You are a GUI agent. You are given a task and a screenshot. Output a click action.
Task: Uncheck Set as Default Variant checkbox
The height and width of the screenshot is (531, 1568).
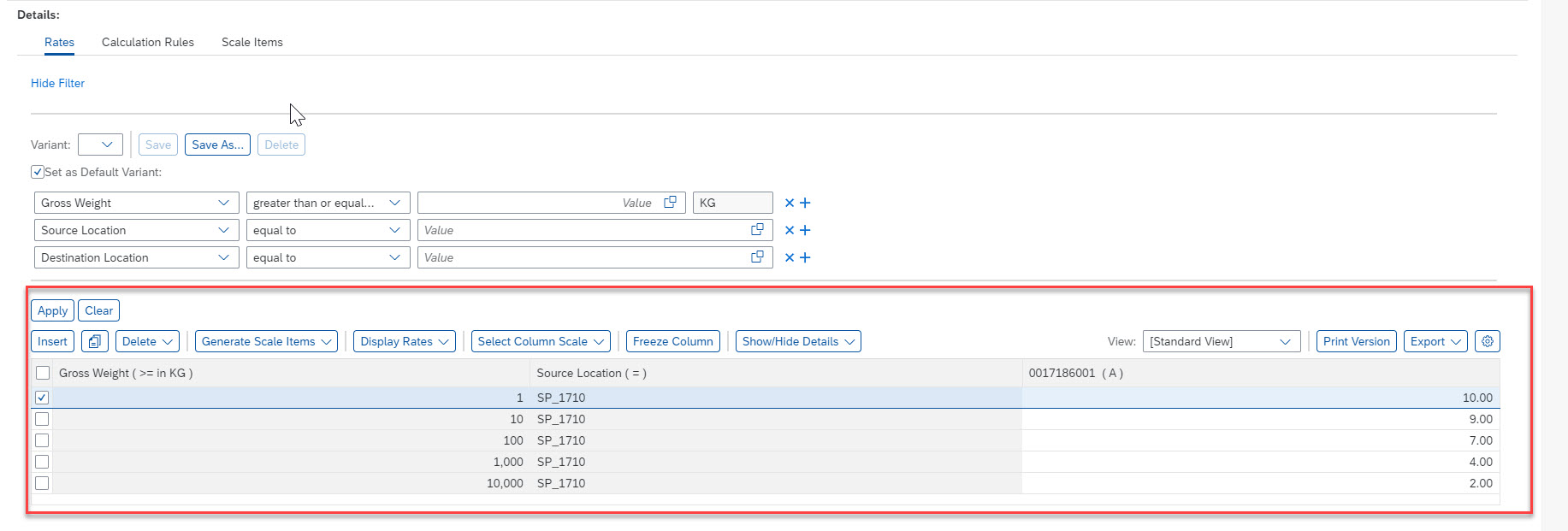click(x=38, y=172)
